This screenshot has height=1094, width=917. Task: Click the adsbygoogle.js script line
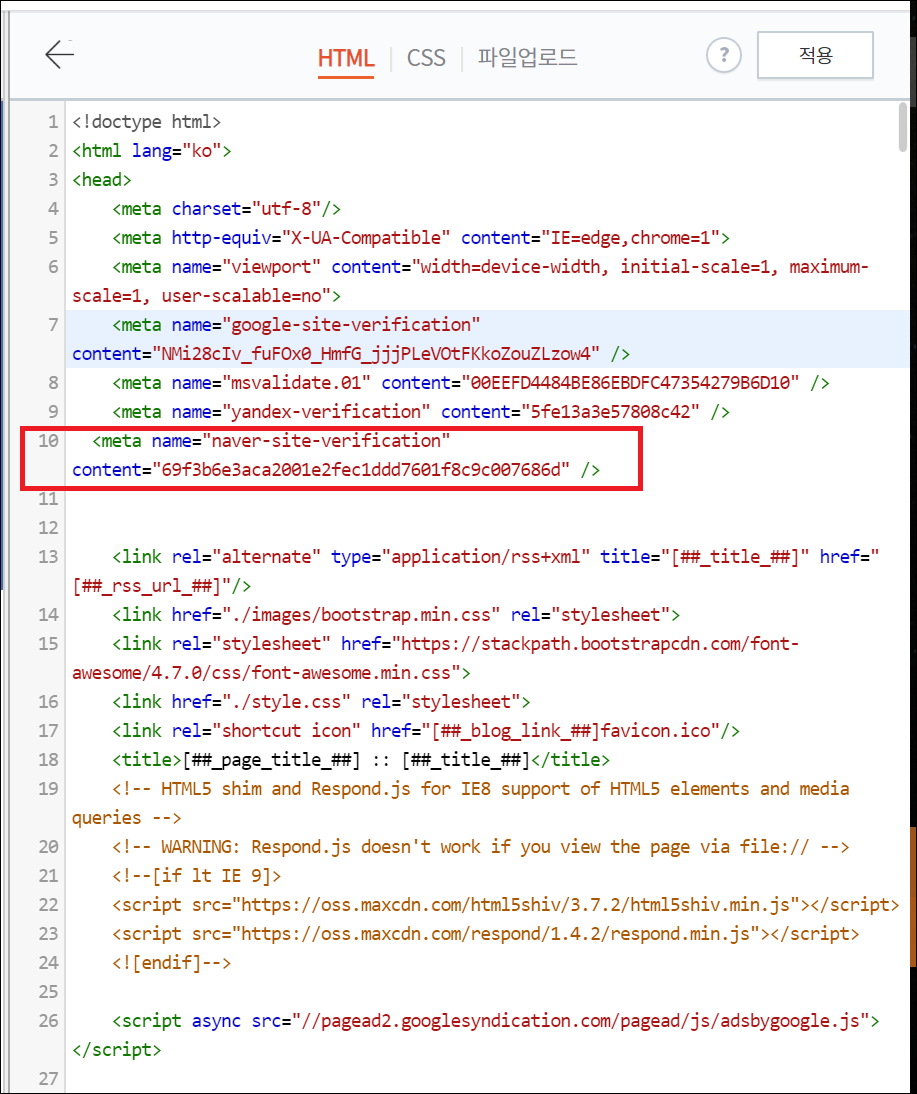[x=495, y=1021]
